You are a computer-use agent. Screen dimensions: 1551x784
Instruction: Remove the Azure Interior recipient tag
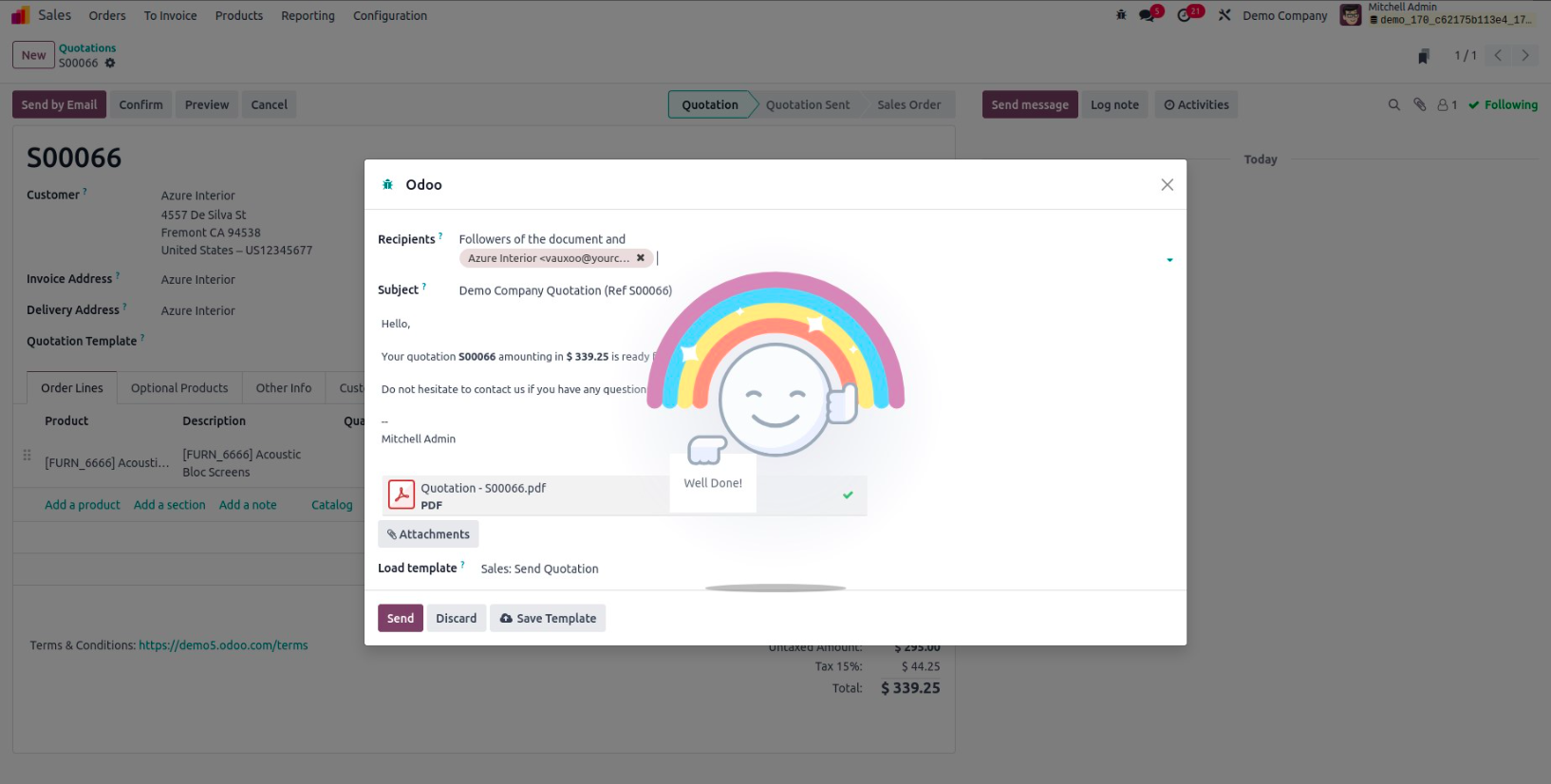(641, 258)
